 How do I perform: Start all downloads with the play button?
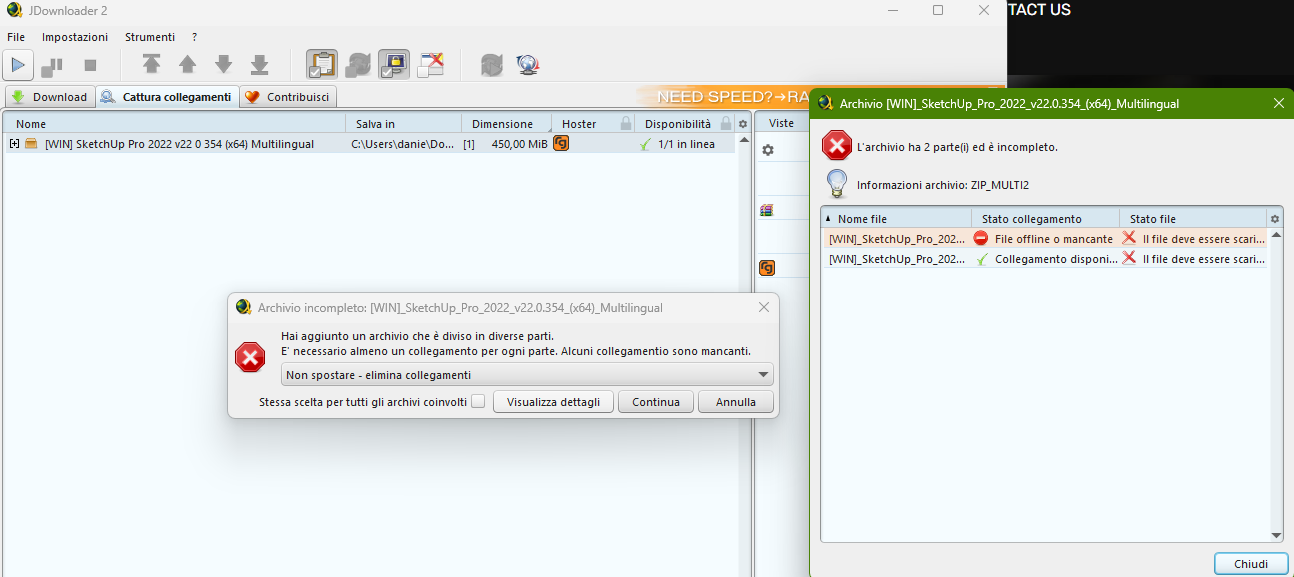18,66
